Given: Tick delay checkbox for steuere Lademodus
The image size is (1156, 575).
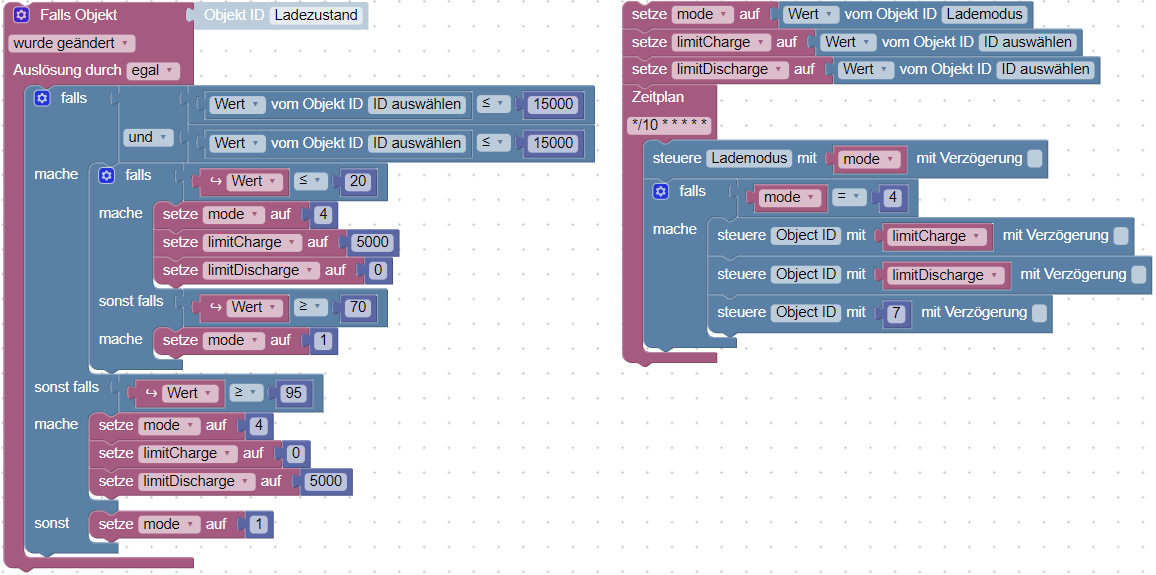Looking at the screenshot, I should pyautogui.click(x=1035, y=158).
